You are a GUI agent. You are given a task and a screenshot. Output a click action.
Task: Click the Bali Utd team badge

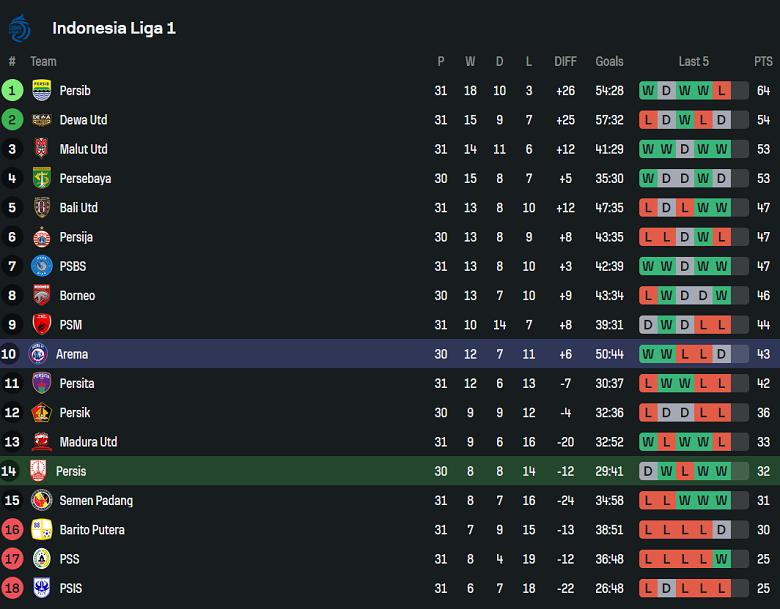[x=41, y=208]
